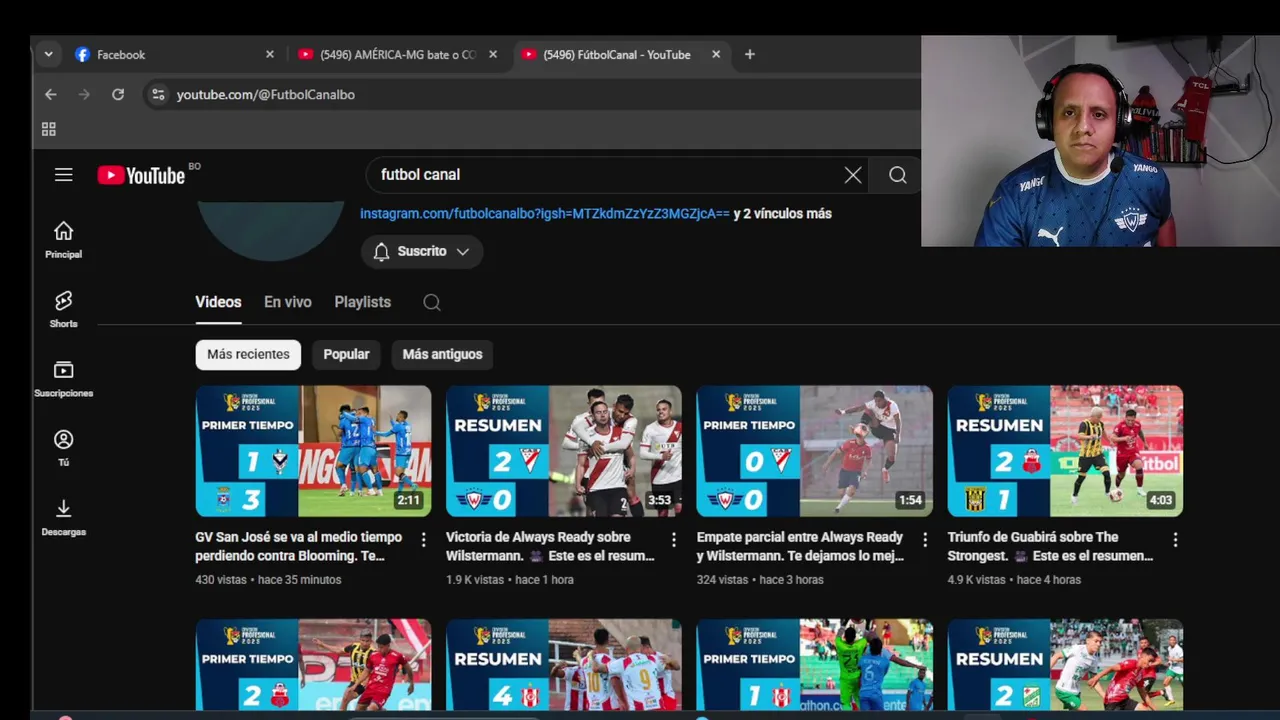Open options for GV San José video
The image size is (1280, 720).
[x=423, y=540]
